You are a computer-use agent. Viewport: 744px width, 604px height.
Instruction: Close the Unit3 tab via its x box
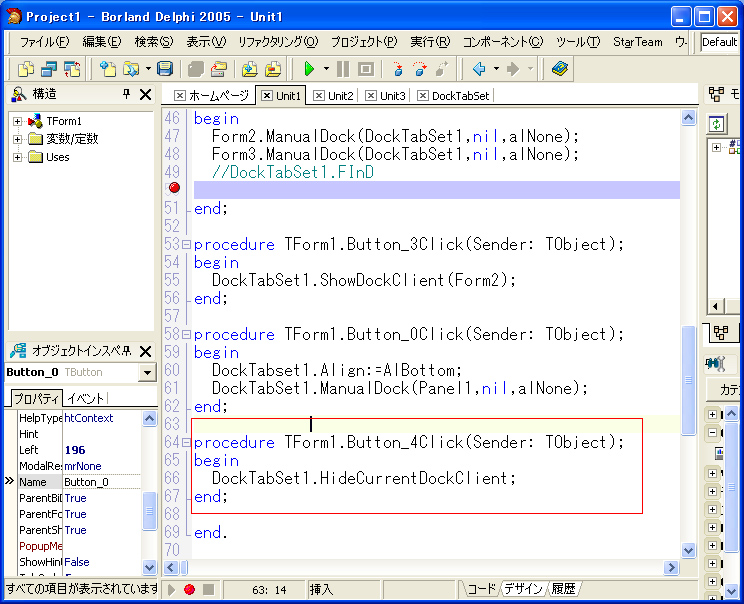coord(371,96)
